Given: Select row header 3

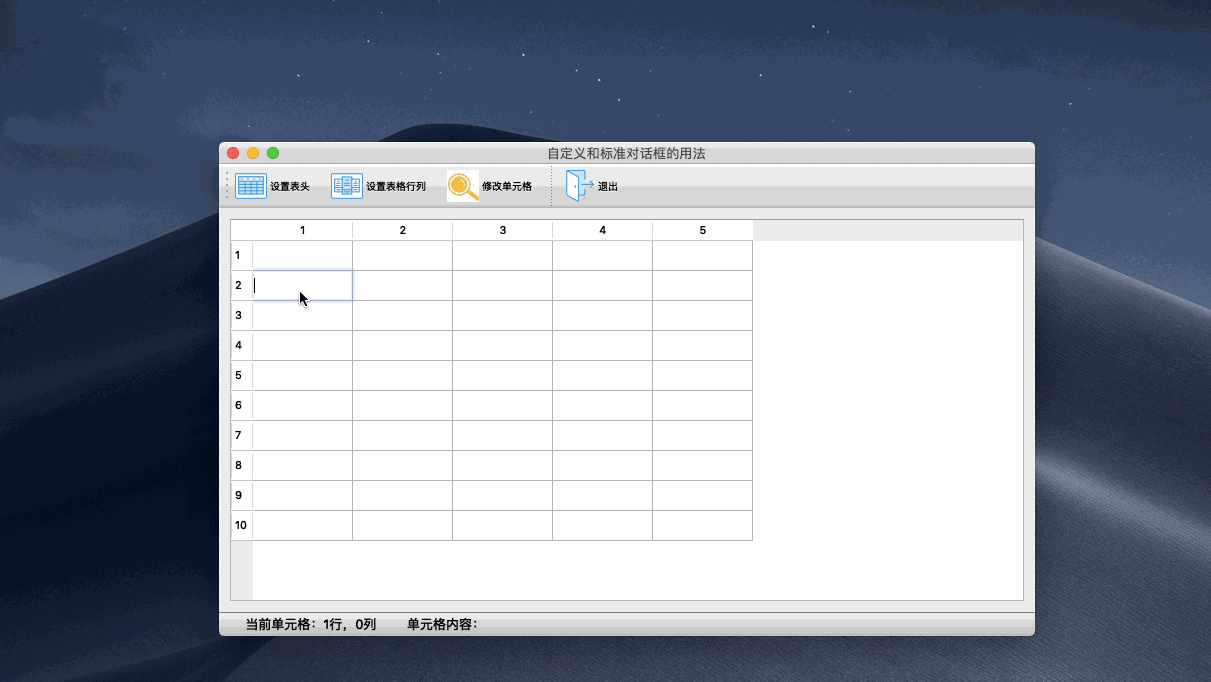Looking at the screenshot, I should [x=242, y=315].
